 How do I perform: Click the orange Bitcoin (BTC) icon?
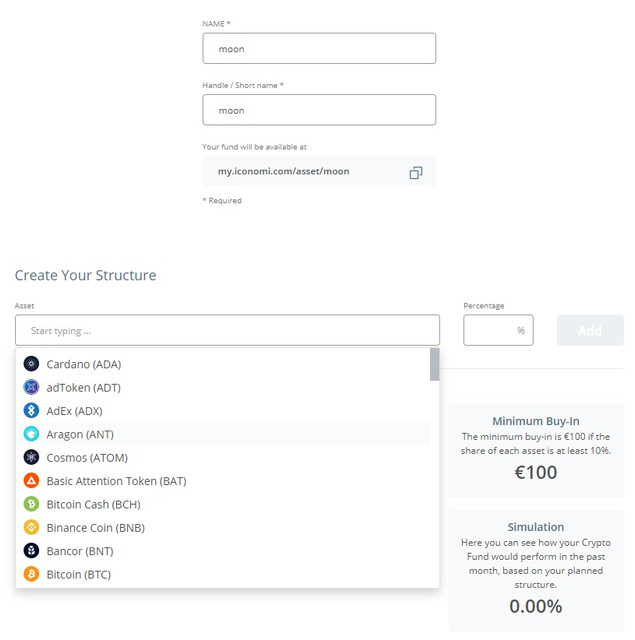pyautogui.click(x=31, y=574)
